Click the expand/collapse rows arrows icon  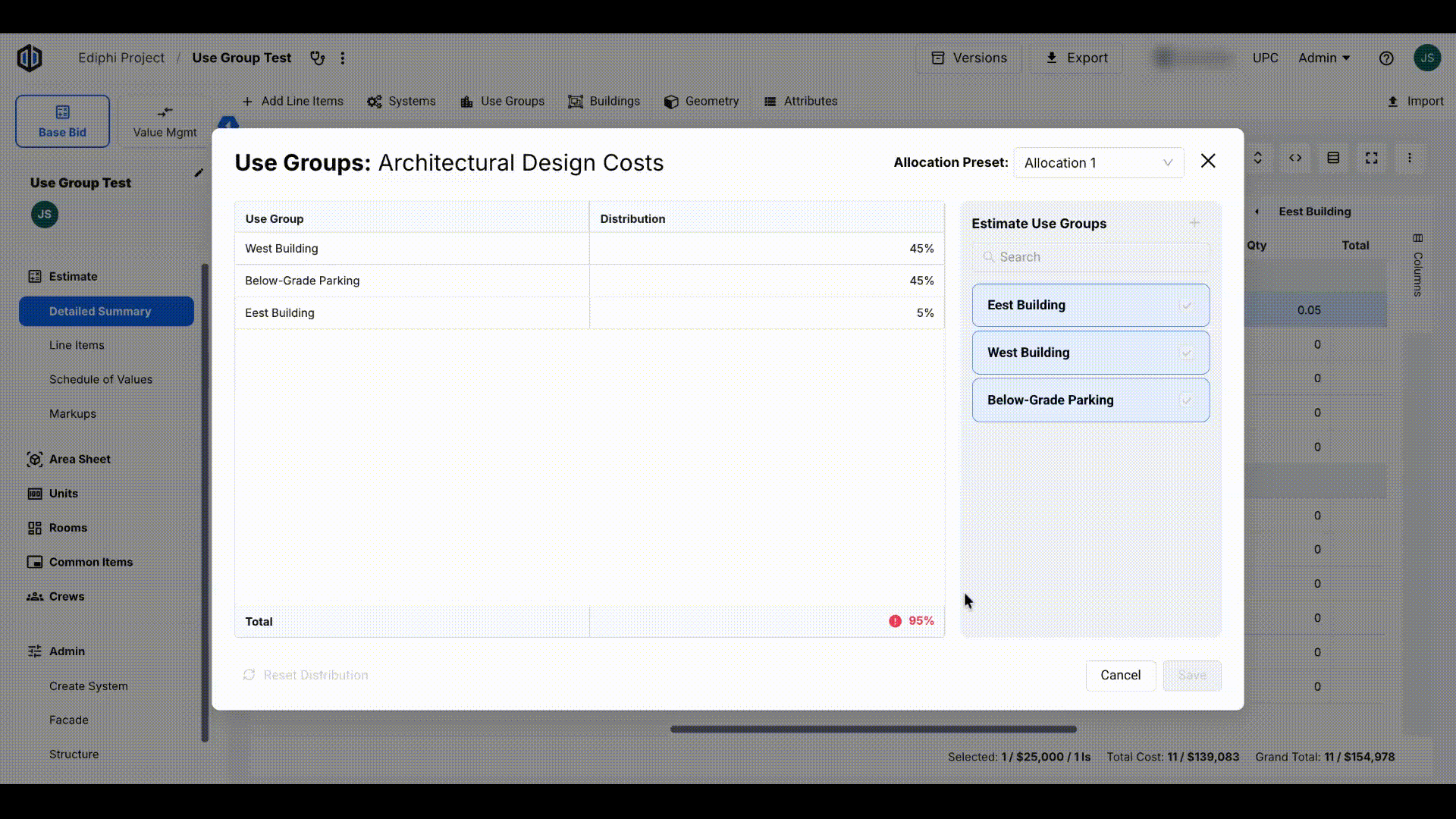[1257, 158]
